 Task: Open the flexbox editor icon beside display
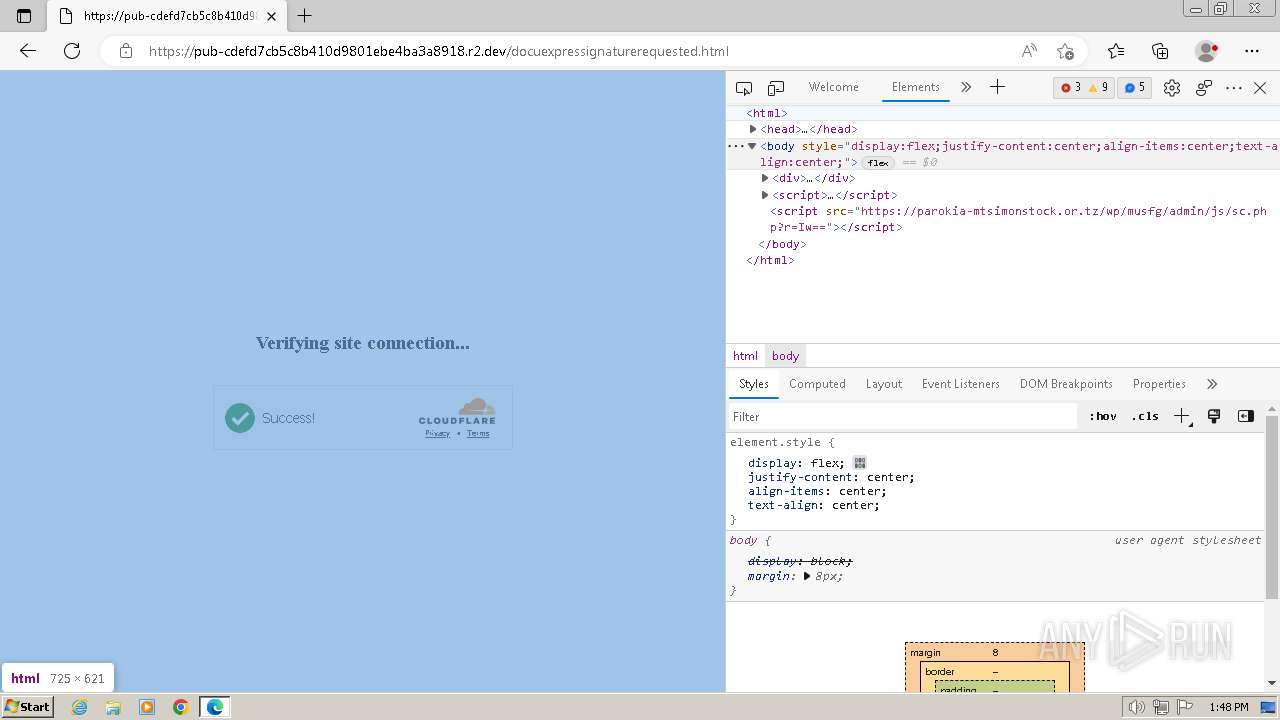pos(860,463)
